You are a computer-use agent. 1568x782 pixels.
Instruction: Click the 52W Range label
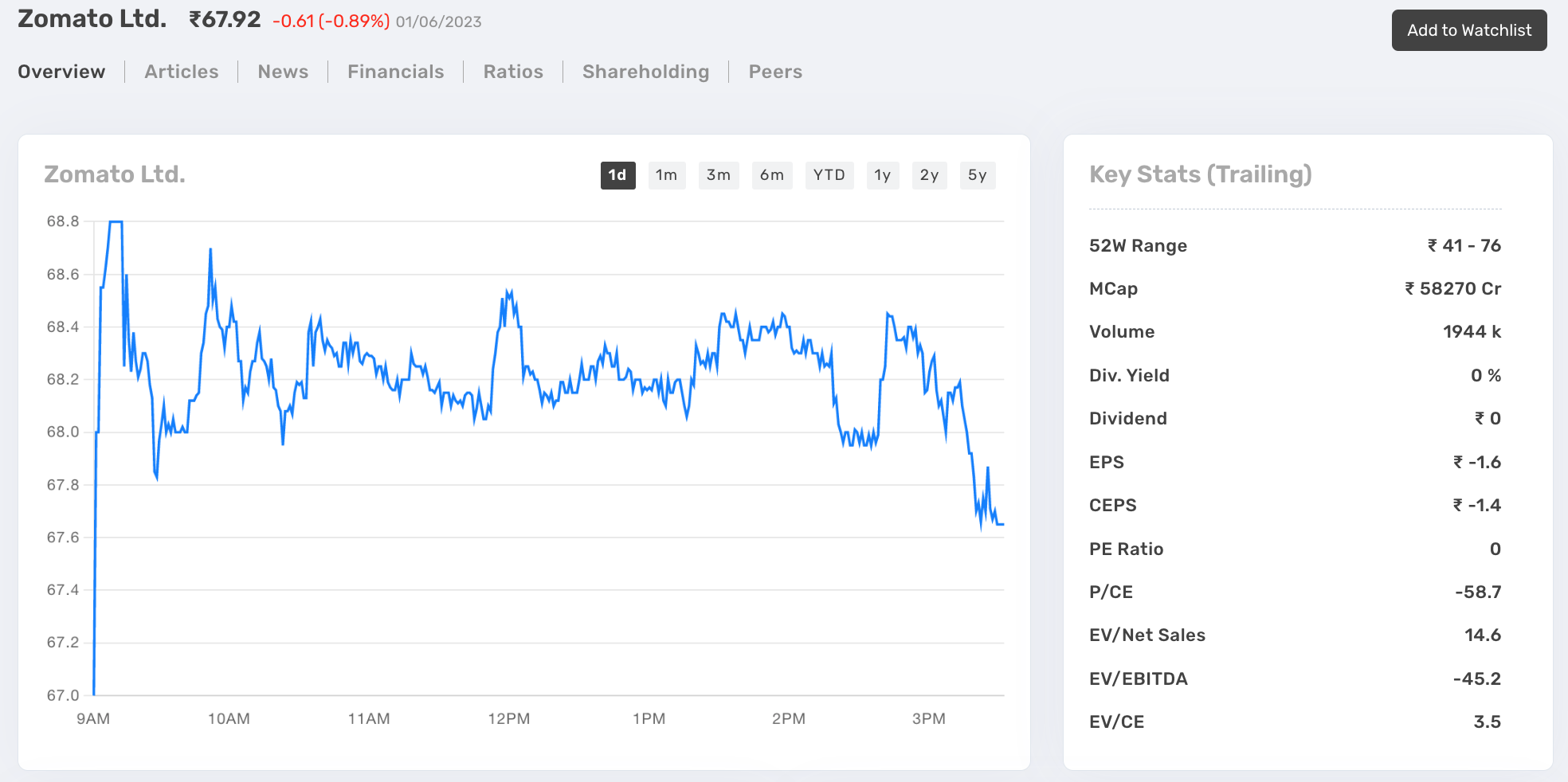[x=1138, y=246]
